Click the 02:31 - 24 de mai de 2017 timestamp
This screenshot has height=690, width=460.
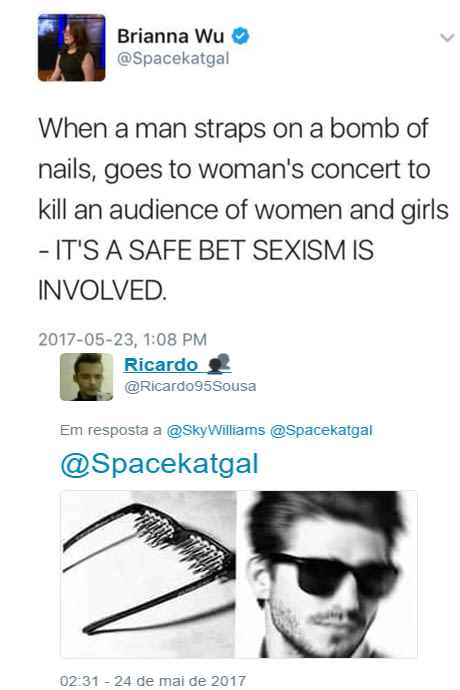(153, 680)
